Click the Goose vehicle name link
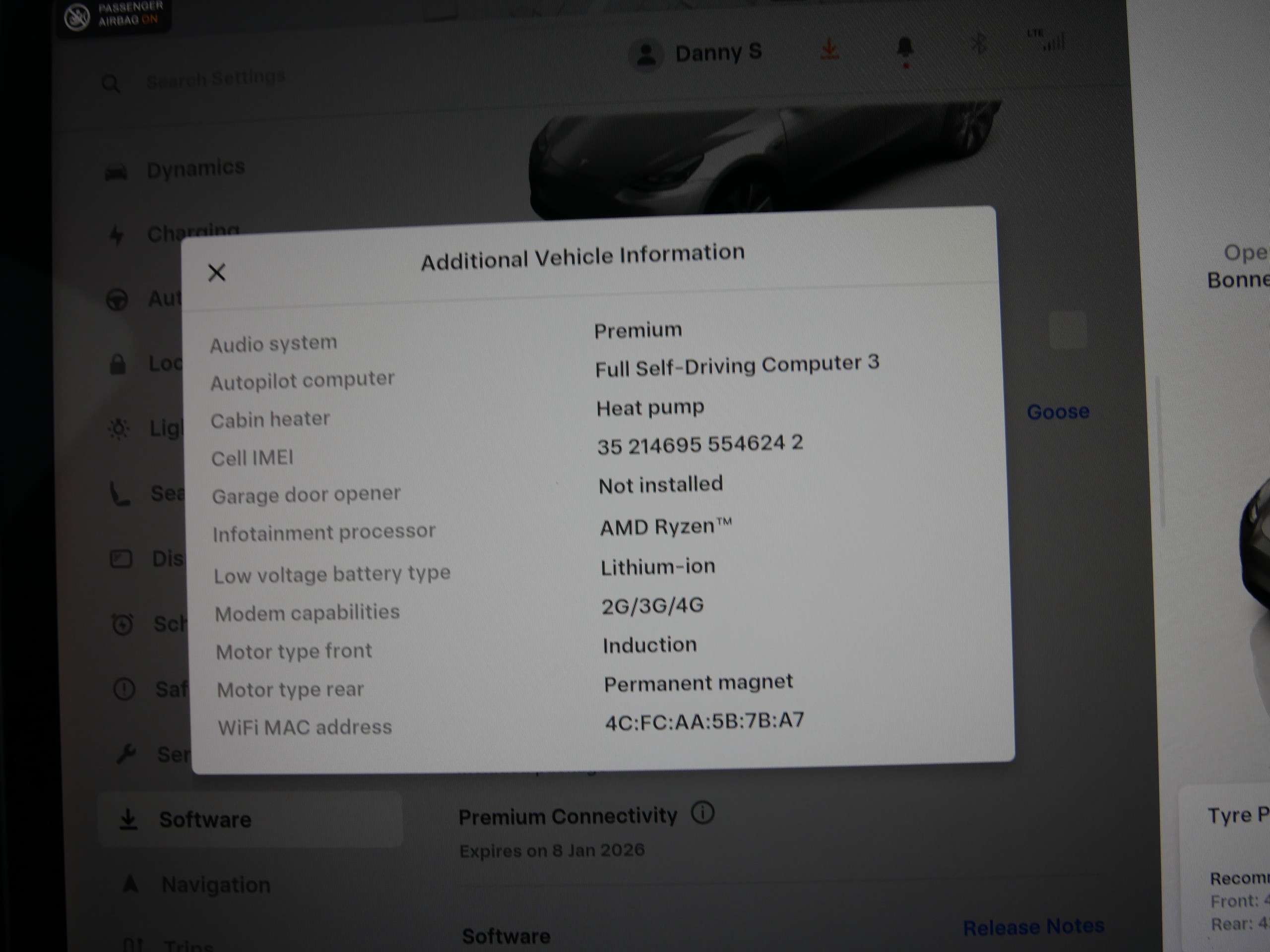Screen dimensions: 1270x952 pyautogui.click(x=1058, y=411)
